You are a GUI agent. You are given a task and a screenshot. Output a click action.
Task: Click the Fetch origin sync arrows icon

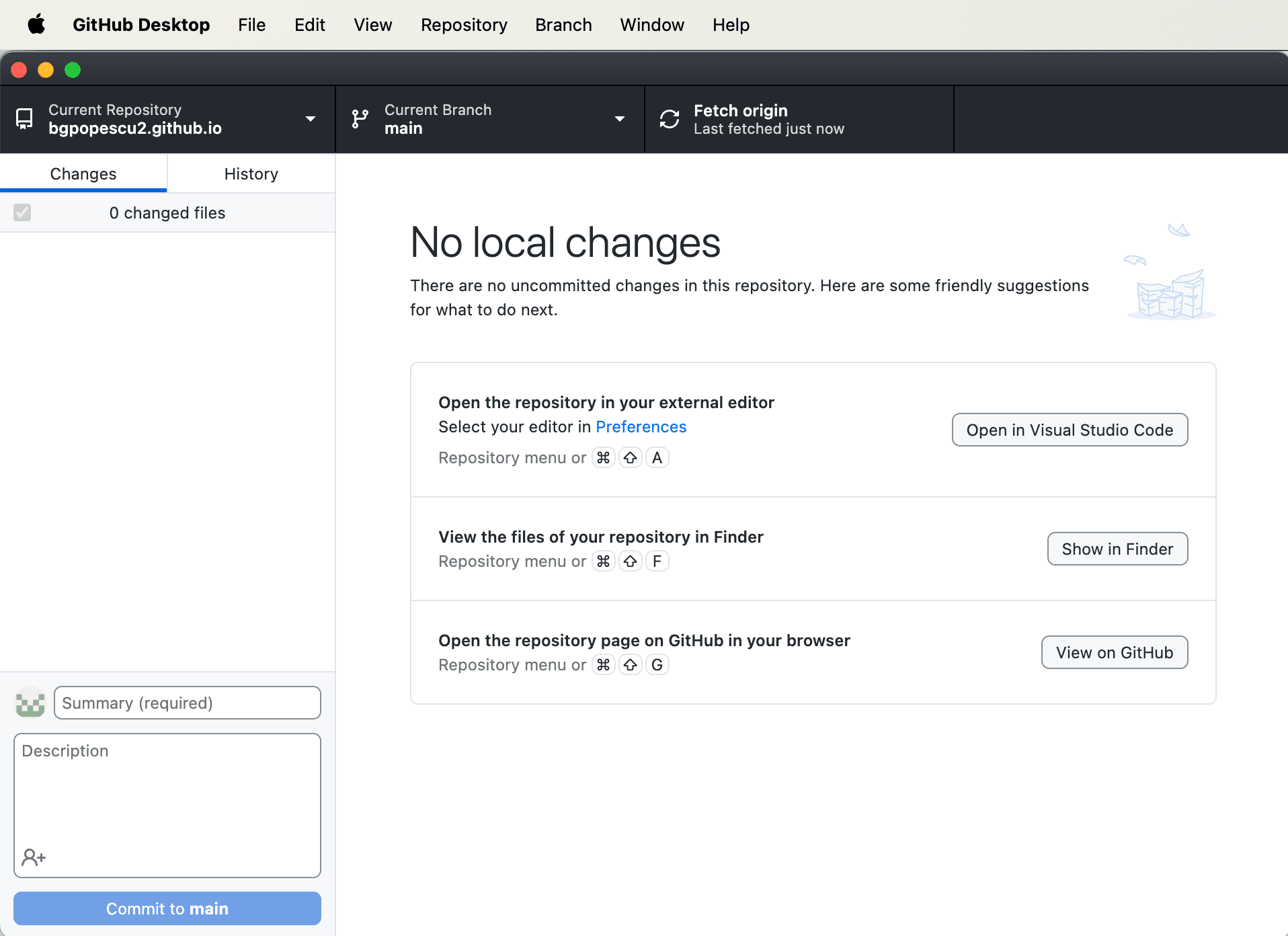tap(670, 119)
